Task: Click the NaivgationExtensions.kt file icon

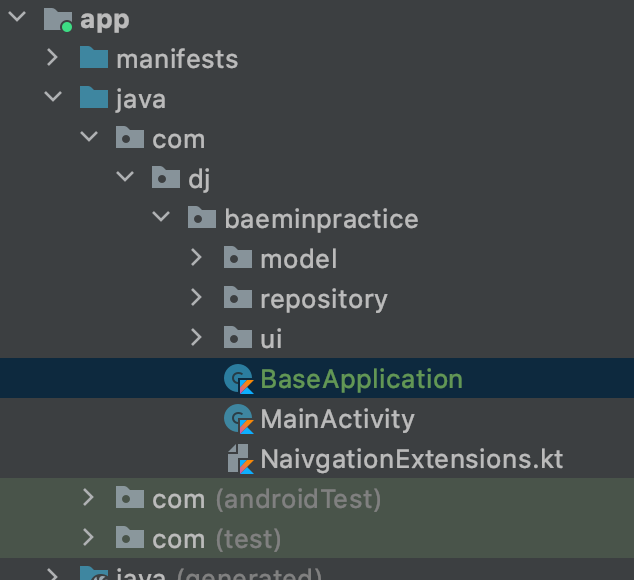Action: click(x=240, y=459)
